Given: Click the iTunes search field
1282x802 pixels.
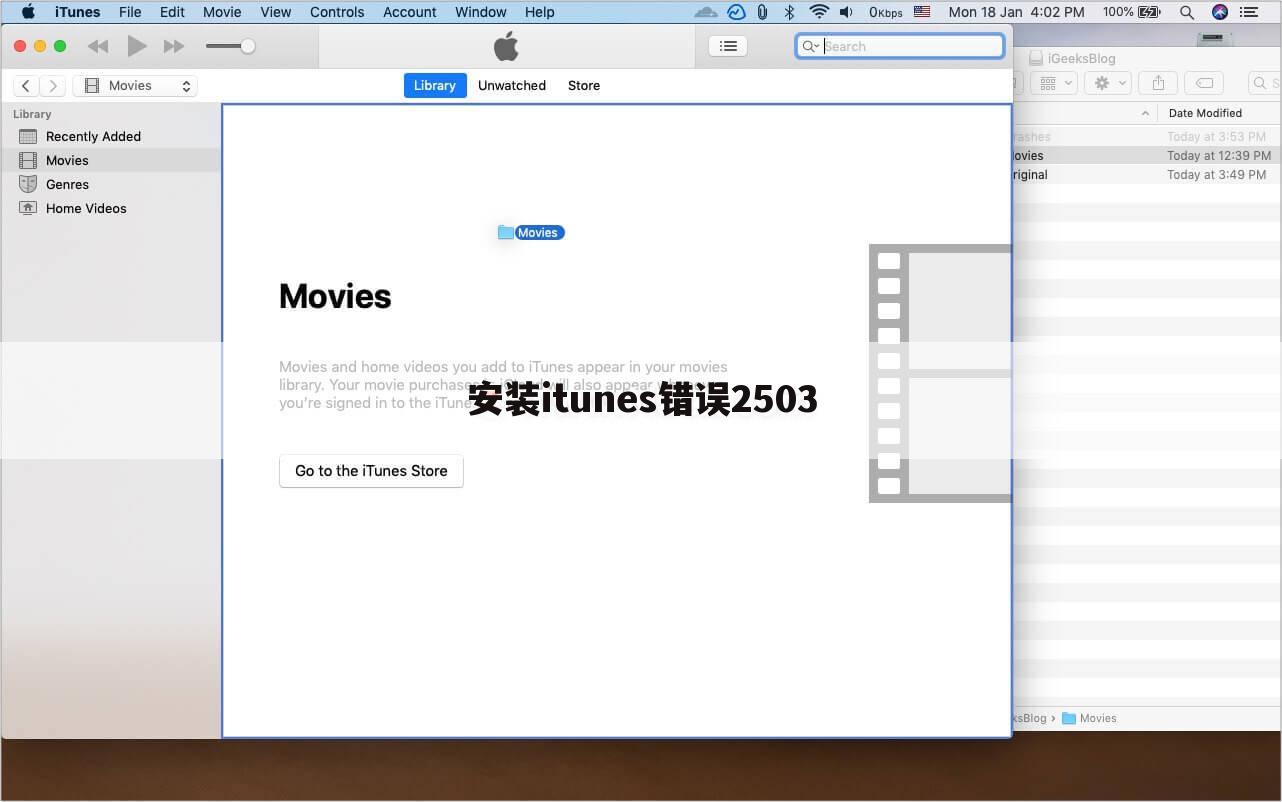Looking at the screenshot, I should 900,46.
